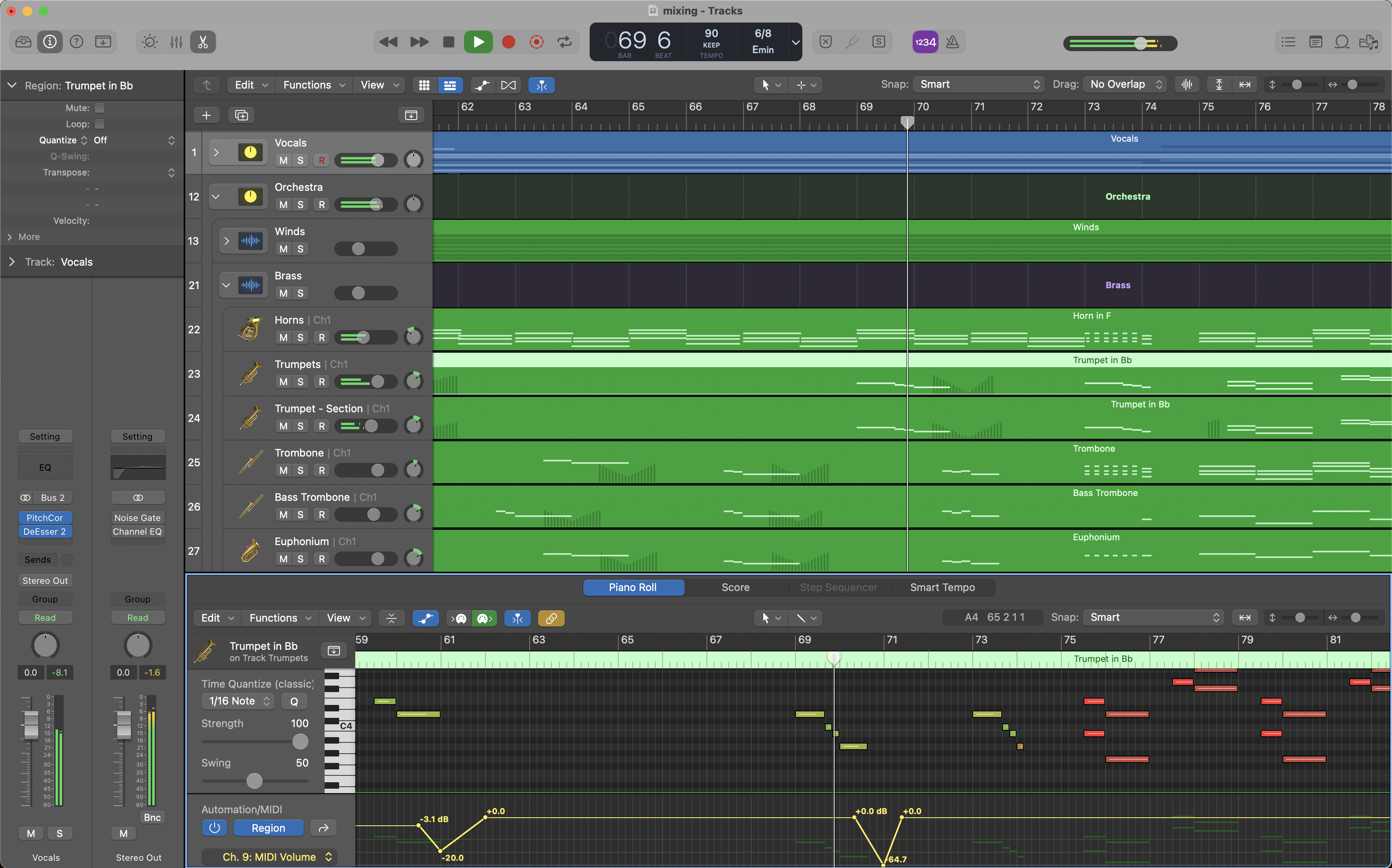
Task: Open the 1/16 Note quantize dropdown
Action: (x=238, y=701)
